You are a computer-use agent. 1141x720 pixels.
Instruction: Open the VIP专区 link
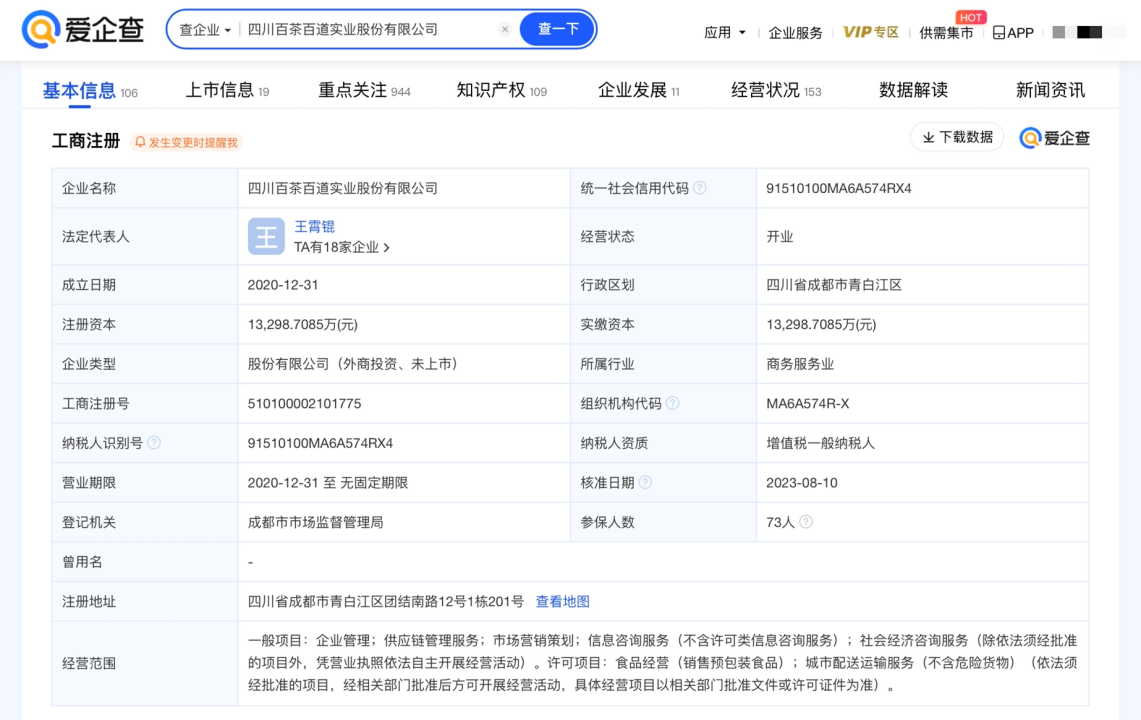870,32
